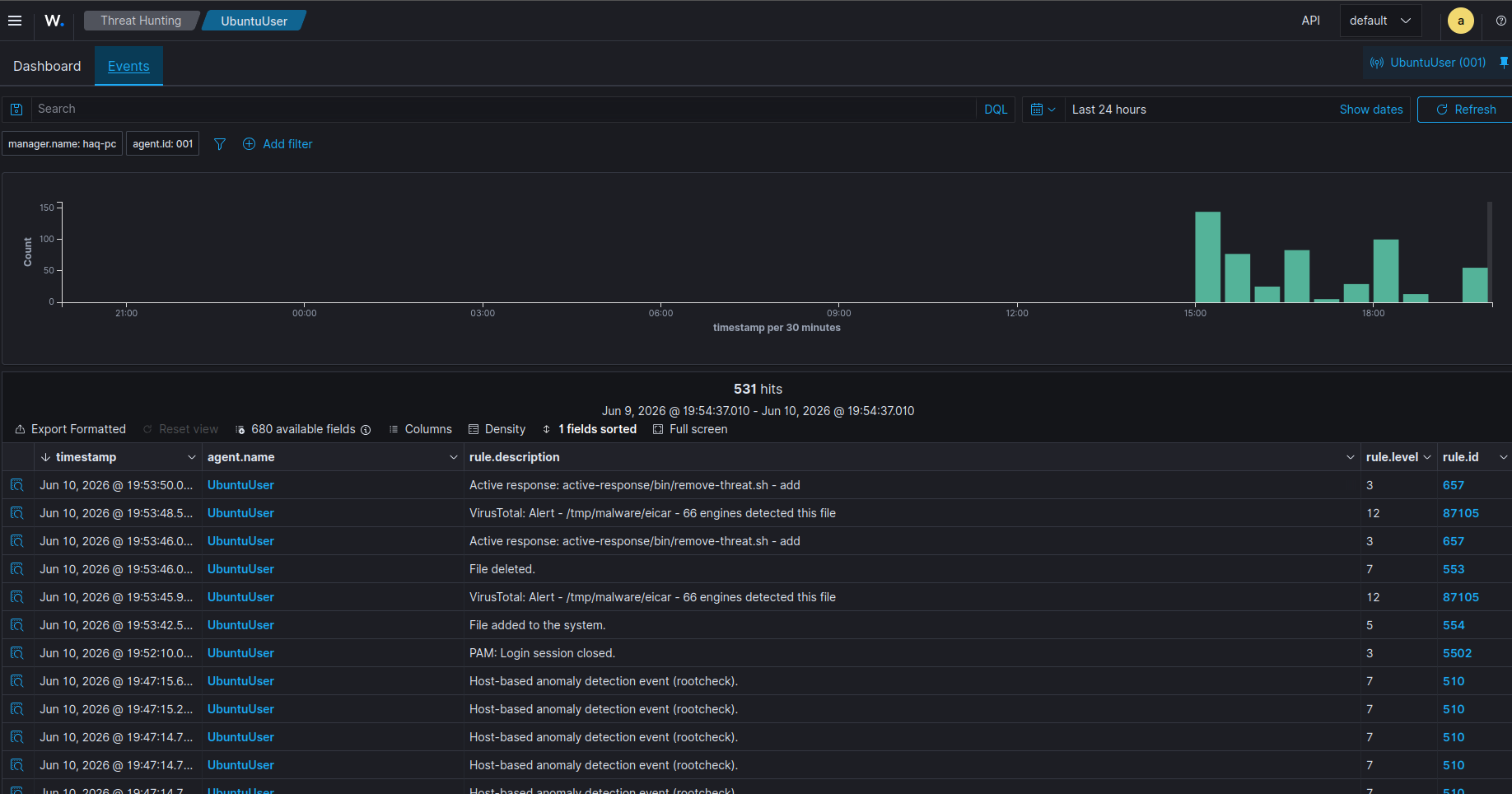Toggle the DQL query language switch
Viewport: 1512px width, 794px height.
click(996, 110)
